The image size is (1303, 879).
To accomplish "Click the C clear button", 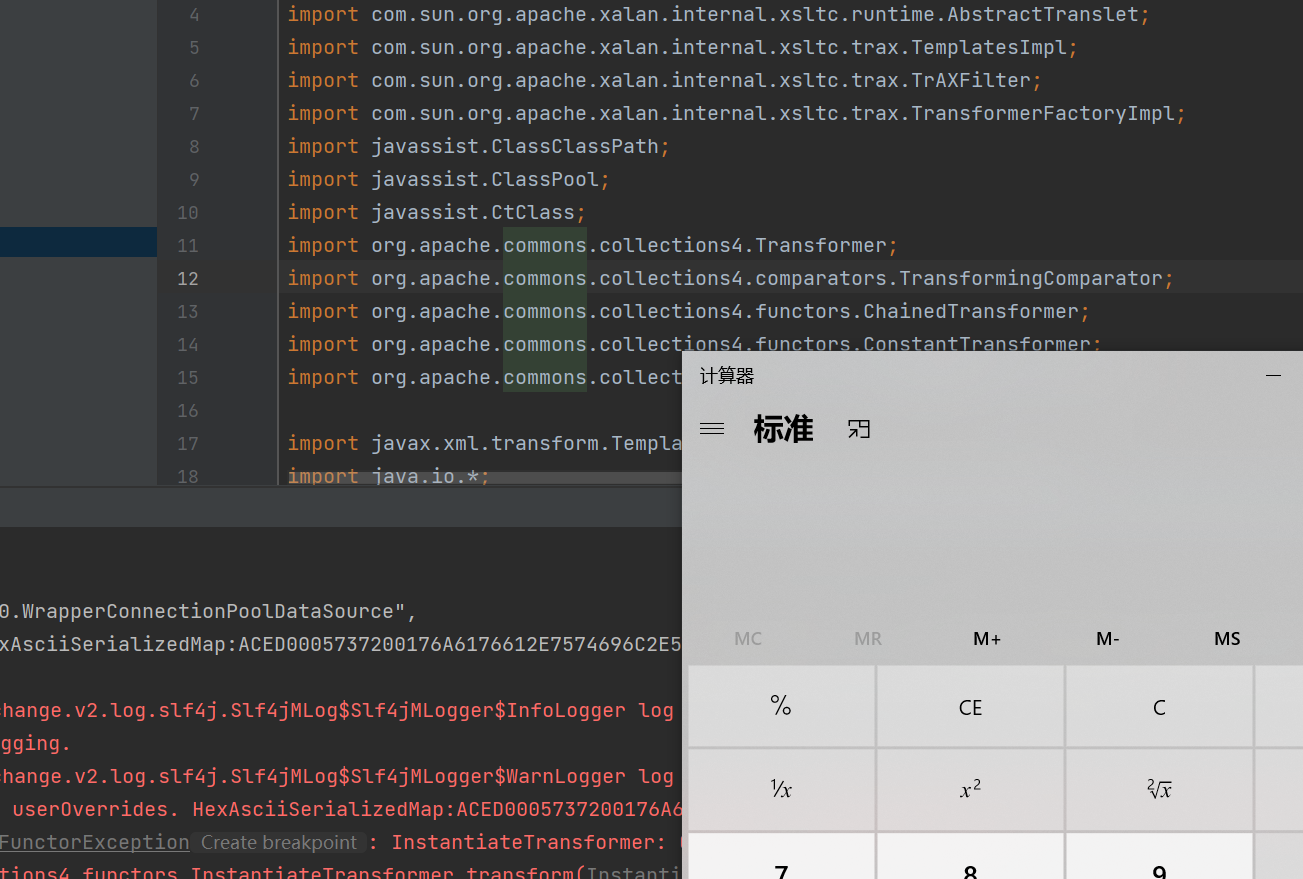I will pos(1159,707).
